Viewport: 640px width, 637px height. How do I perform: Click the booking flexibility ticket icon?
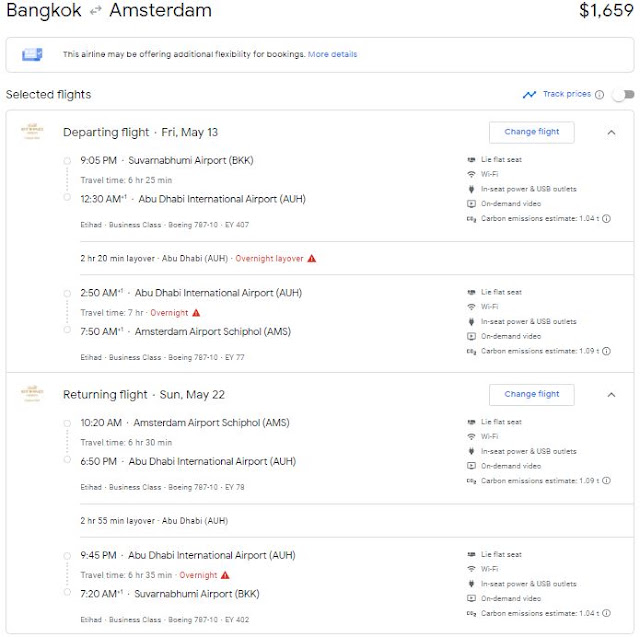(x=32, y=54)
